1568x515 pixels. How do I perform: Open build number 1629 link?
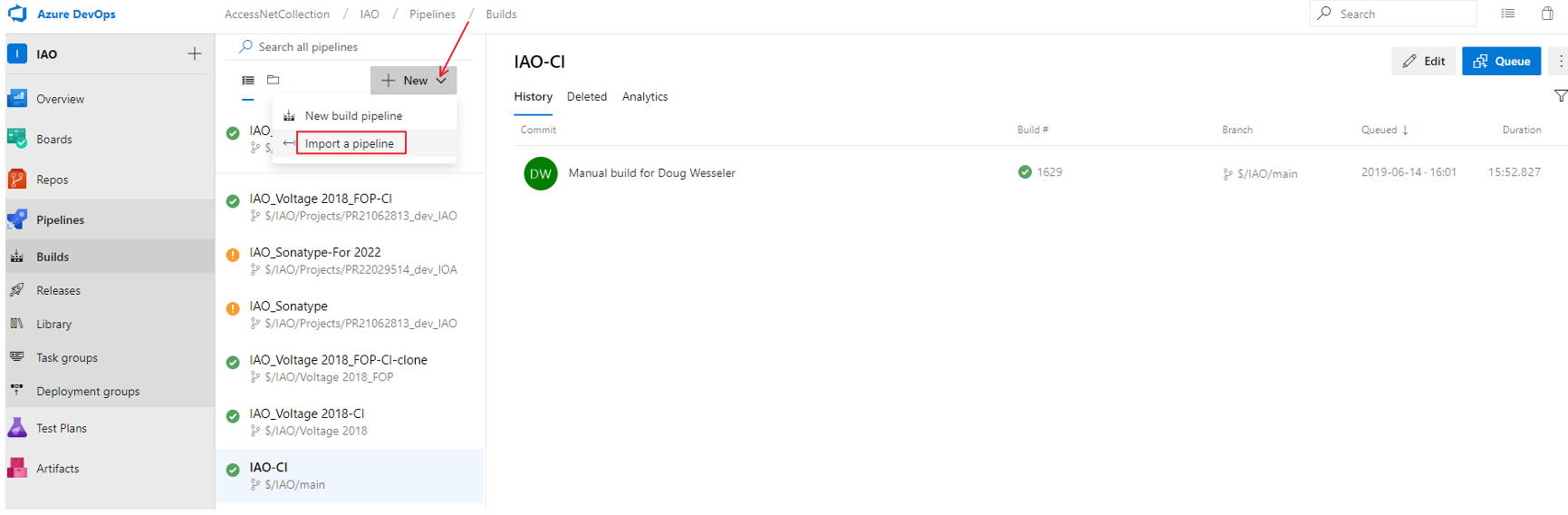pyautogui.click(x=1050, y=172)
